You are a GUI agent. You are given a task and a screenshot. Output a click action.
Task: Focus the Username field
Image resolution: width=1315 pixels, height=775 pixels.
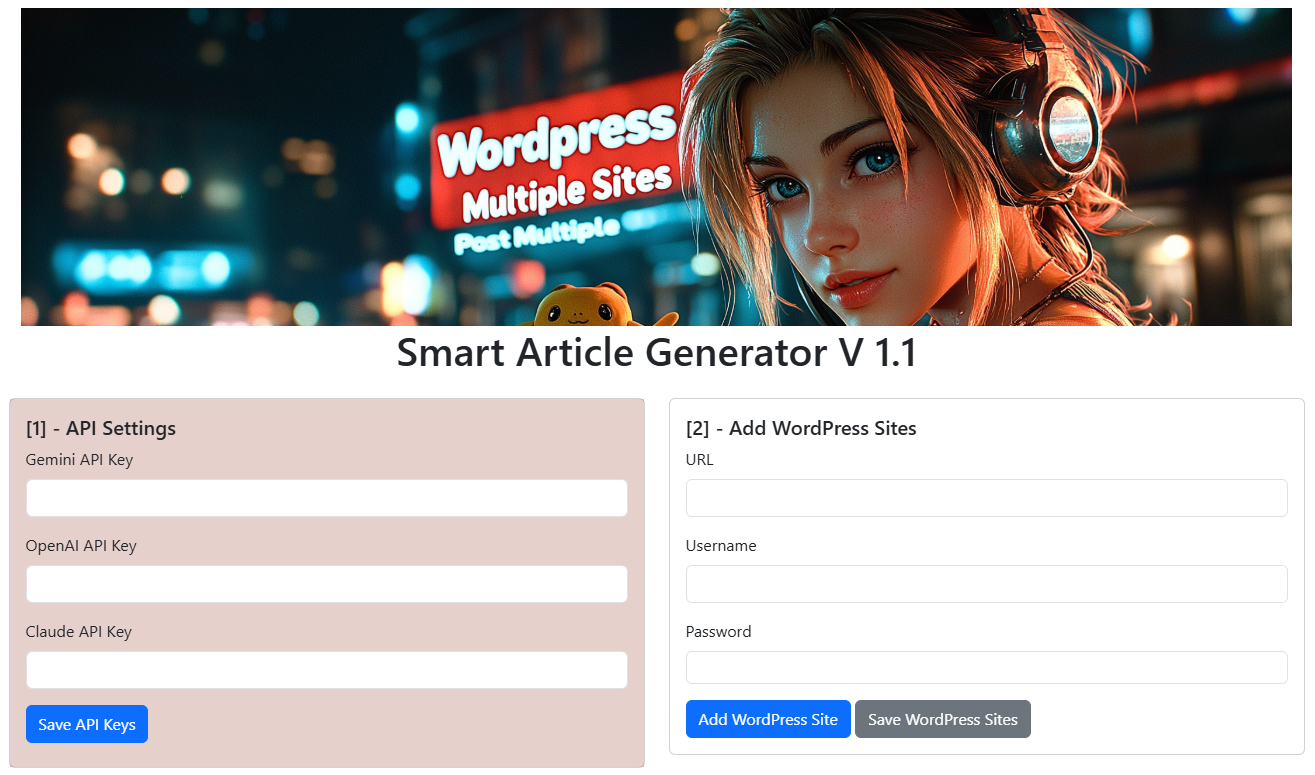pos(986,584)
